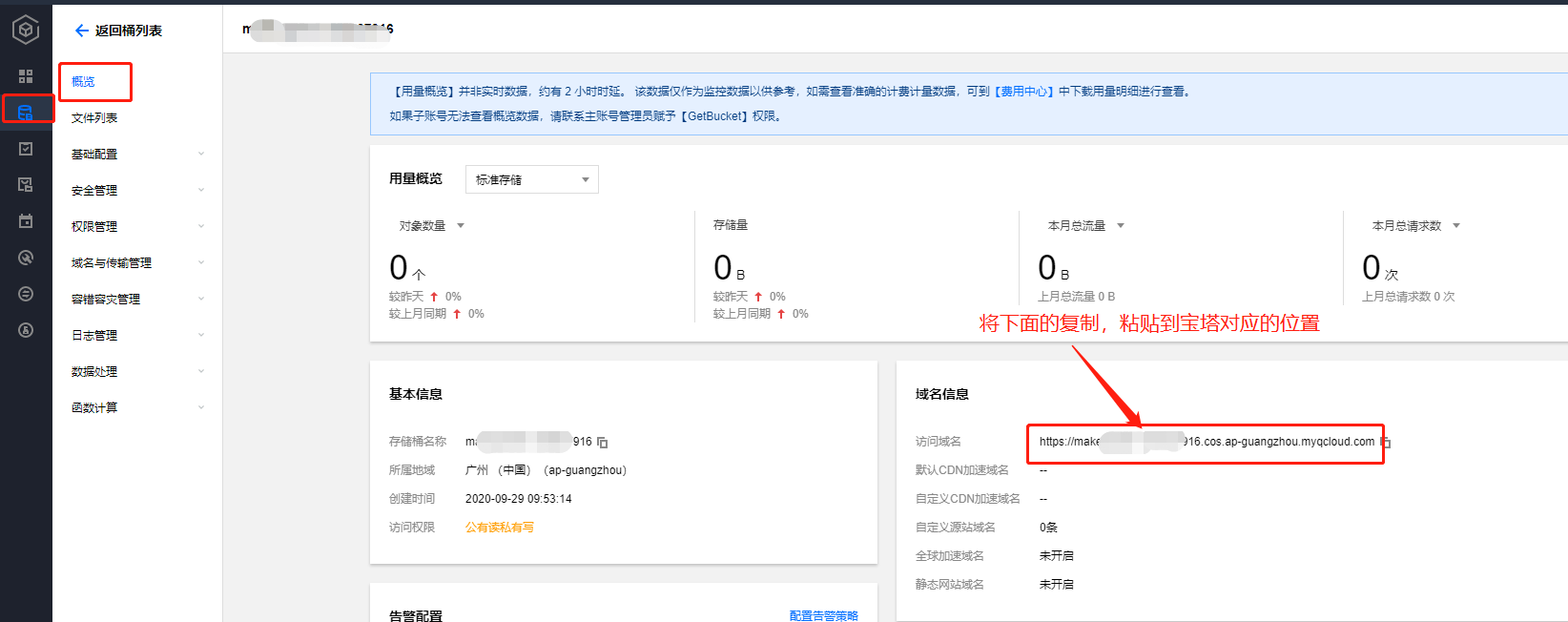Click the calendar icon in the dark rail
This screenshot has height=622, width=1568.
[x=26, y=220]
